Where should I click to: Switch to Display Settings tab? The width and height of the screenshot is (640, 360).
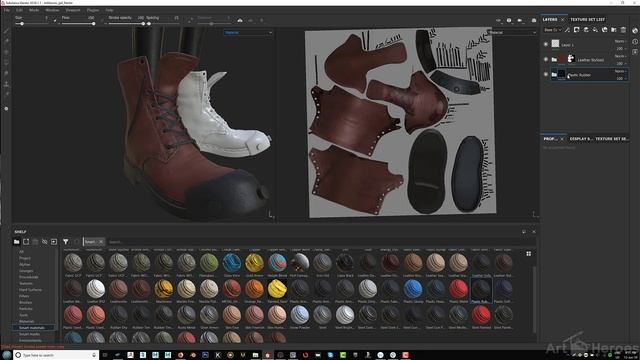(x=581, y=139)
